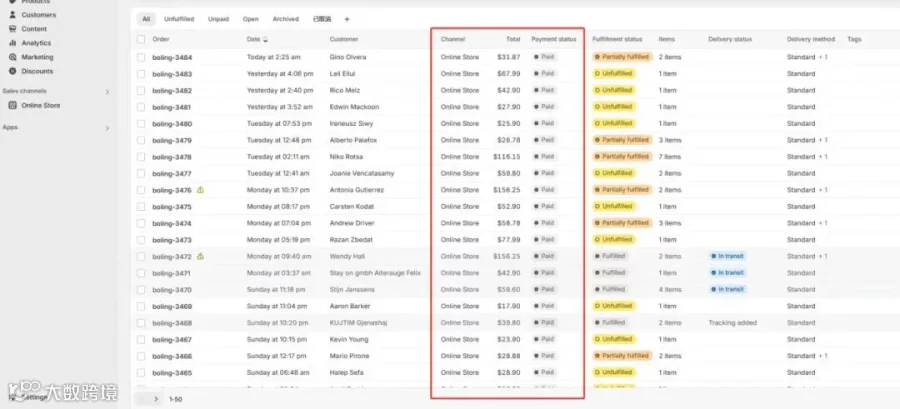The image size is (900, 409).
Task: Click customer name Aaron Barker
Action: (350, 306)
